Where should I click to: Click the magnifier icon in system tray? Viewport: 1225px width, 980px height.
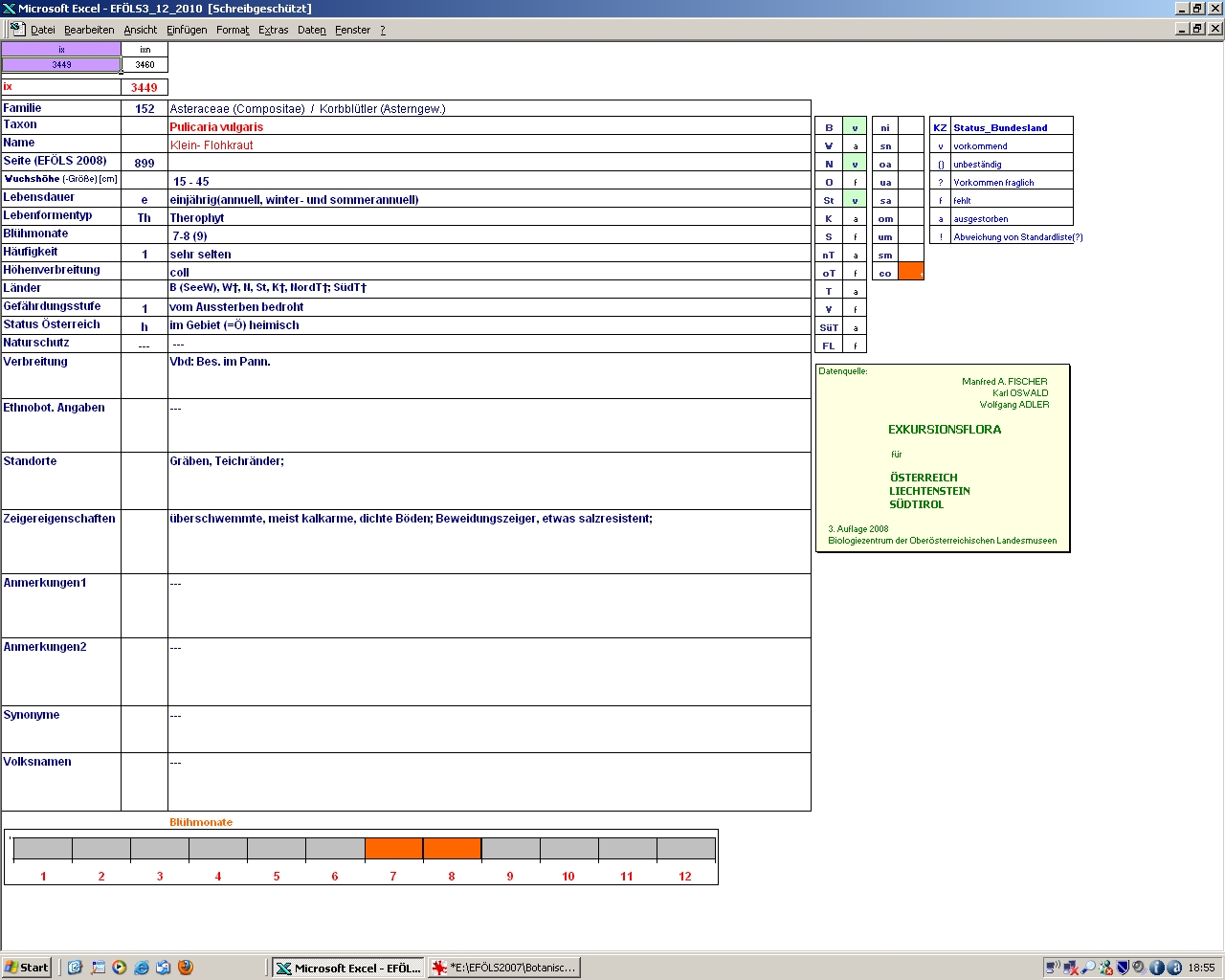coord(1088,968)
